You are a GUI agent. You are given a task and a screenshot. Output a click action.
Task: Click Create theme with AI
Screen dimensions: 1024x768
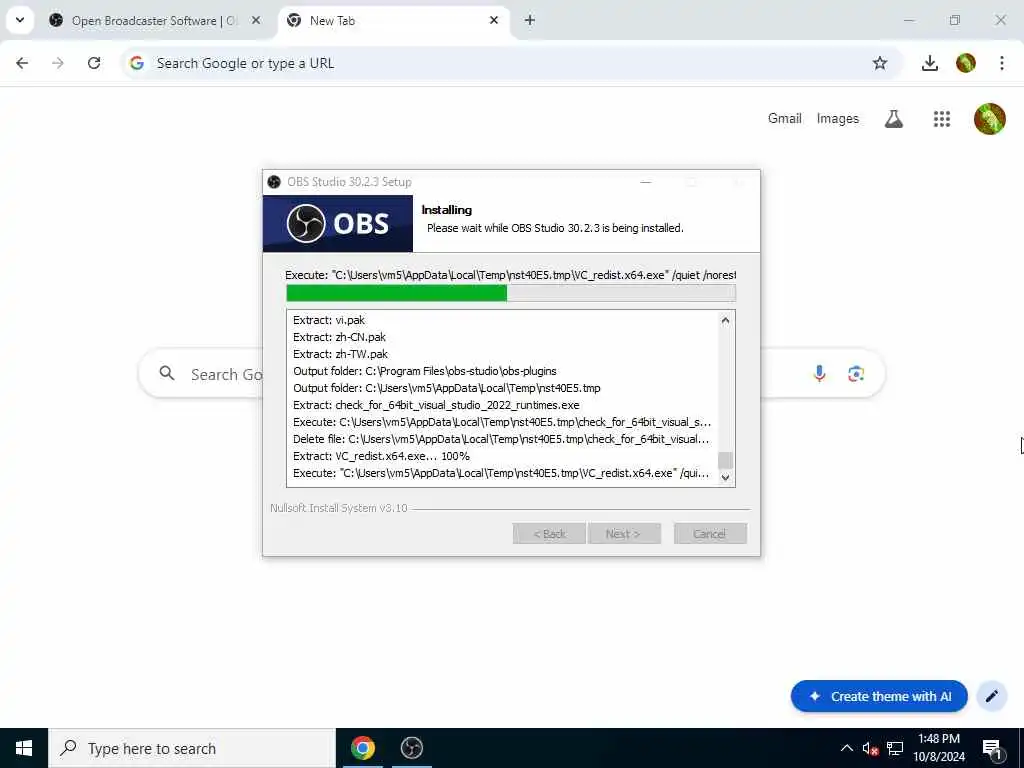(x=879, y=696)
